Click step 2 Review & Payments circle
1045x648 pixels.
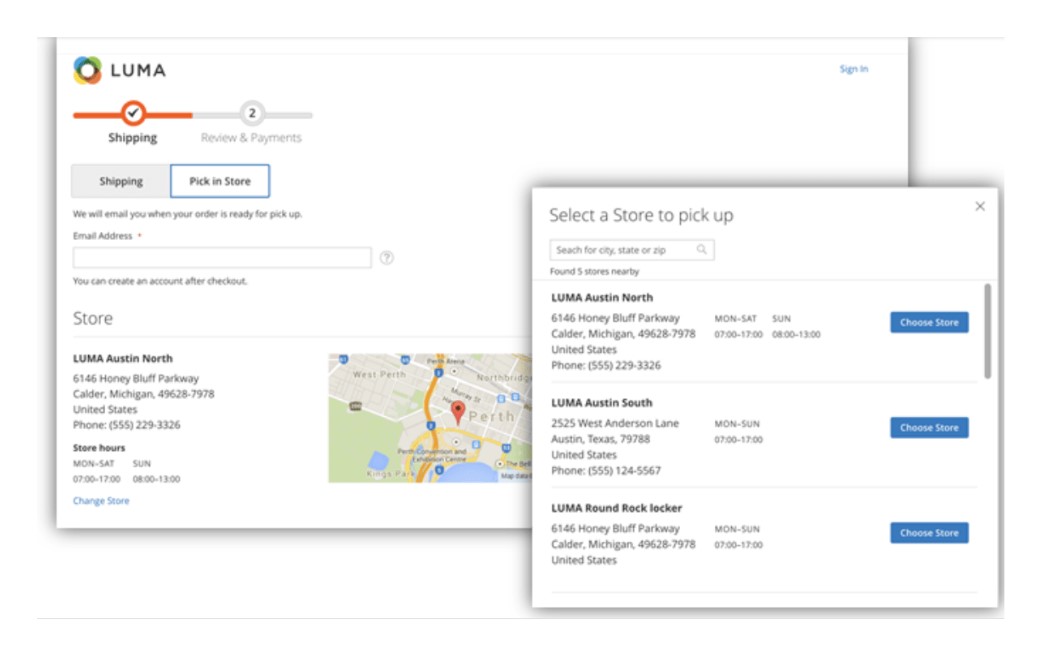click(252, 113)
